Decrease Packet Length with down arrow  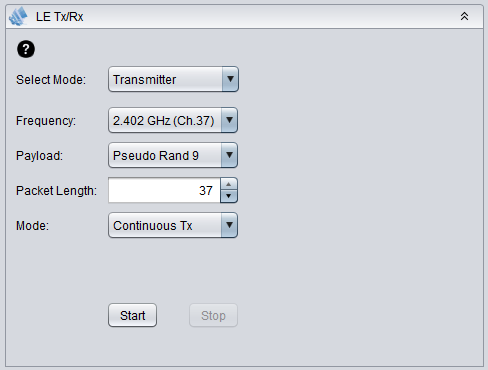(229, 196)
